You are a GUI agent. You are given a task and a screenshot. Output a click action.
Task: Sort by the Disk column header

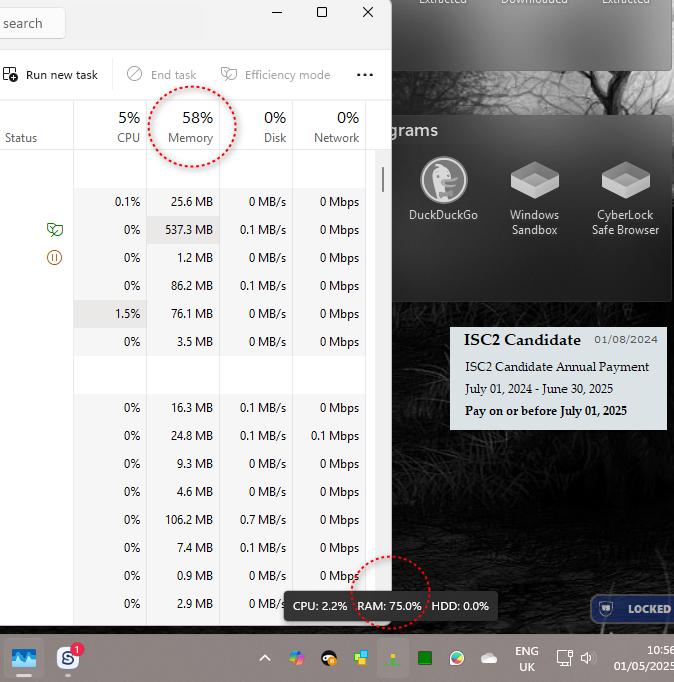[x=256, y=126]
